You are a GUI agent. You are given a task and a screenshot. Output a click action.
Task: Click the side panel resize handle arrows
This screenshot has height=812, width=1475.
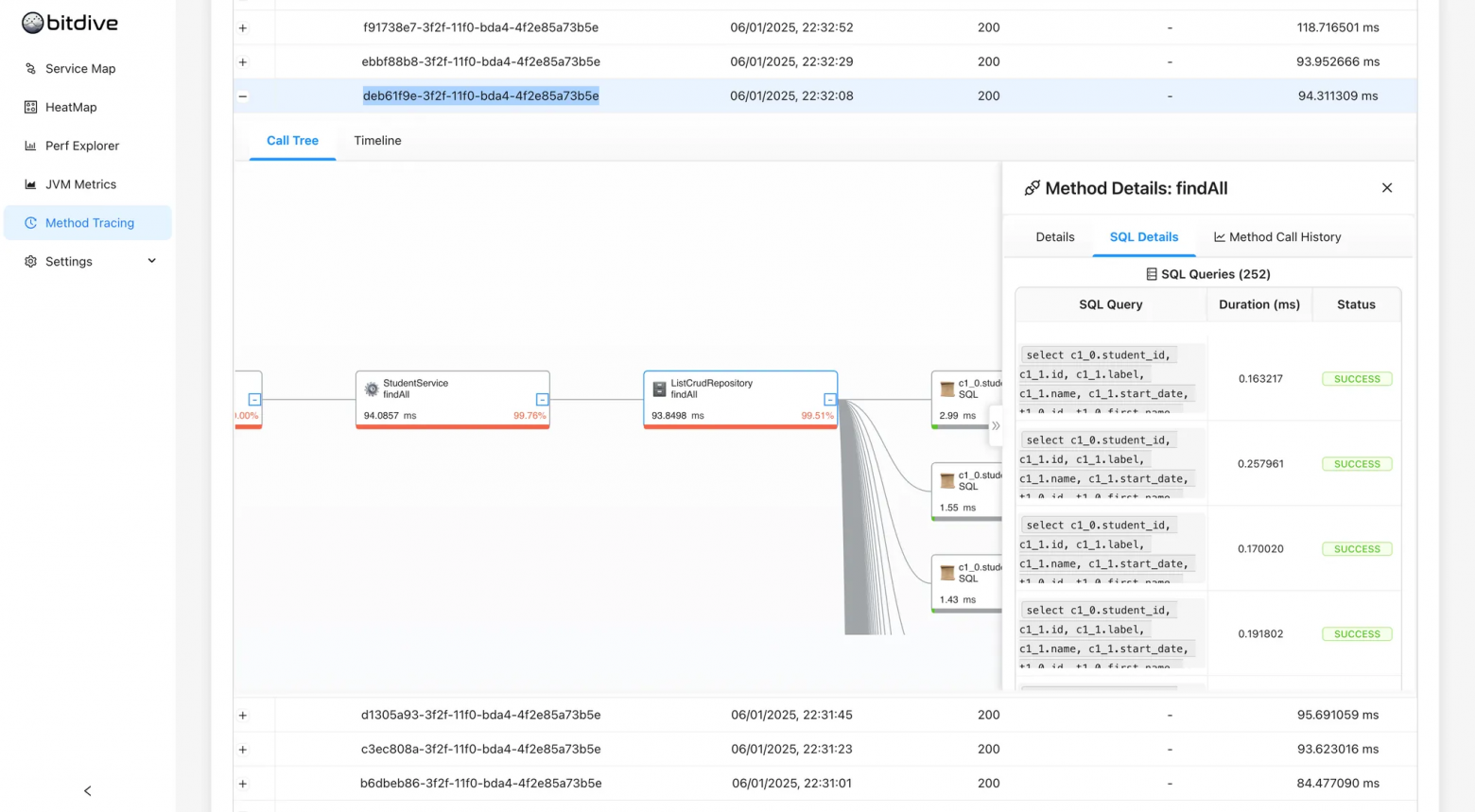(995, 425)
